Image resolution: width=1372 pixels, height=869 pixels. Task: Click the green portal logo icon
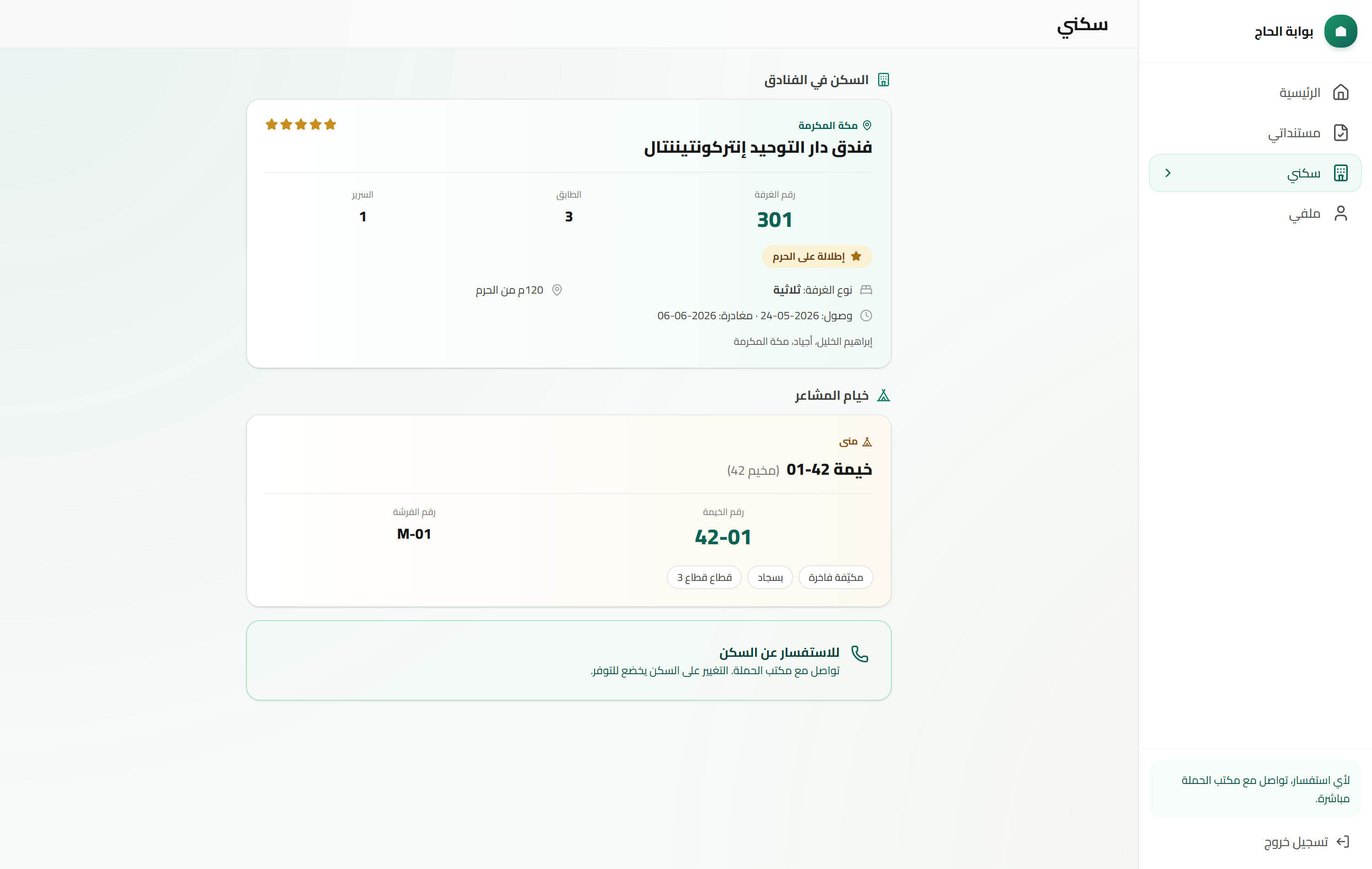[1340, 32]
